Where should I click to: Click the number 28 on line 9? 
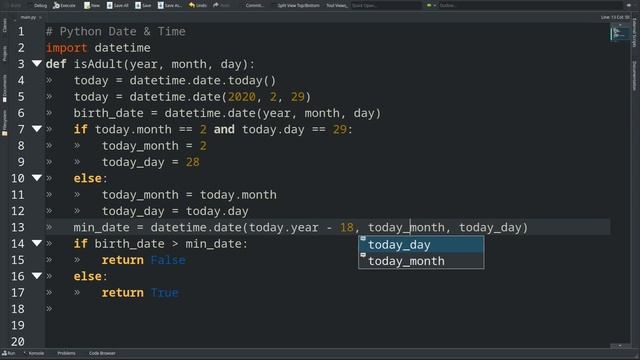point(193,162)
